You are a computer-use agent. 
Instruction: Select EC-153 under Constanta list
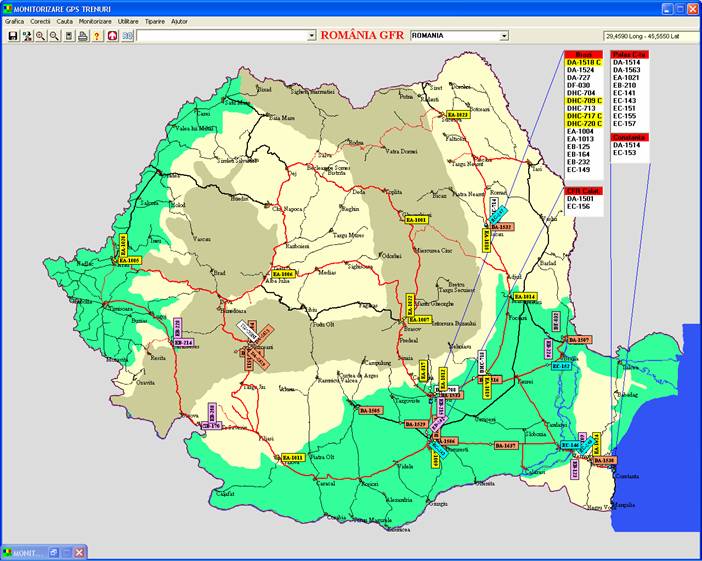pos(624,153)
